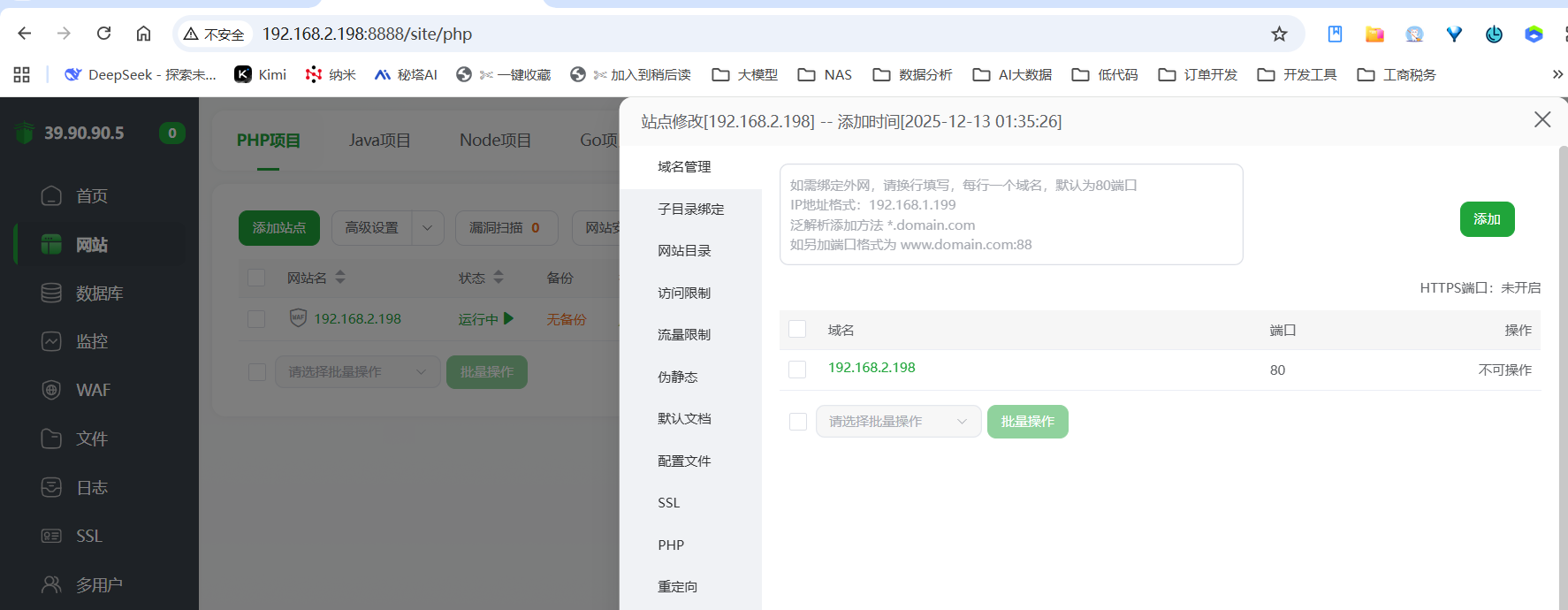Bookmark this page with the star icon
Viewport: 1568px width, 610px height.
(1279, 34)
